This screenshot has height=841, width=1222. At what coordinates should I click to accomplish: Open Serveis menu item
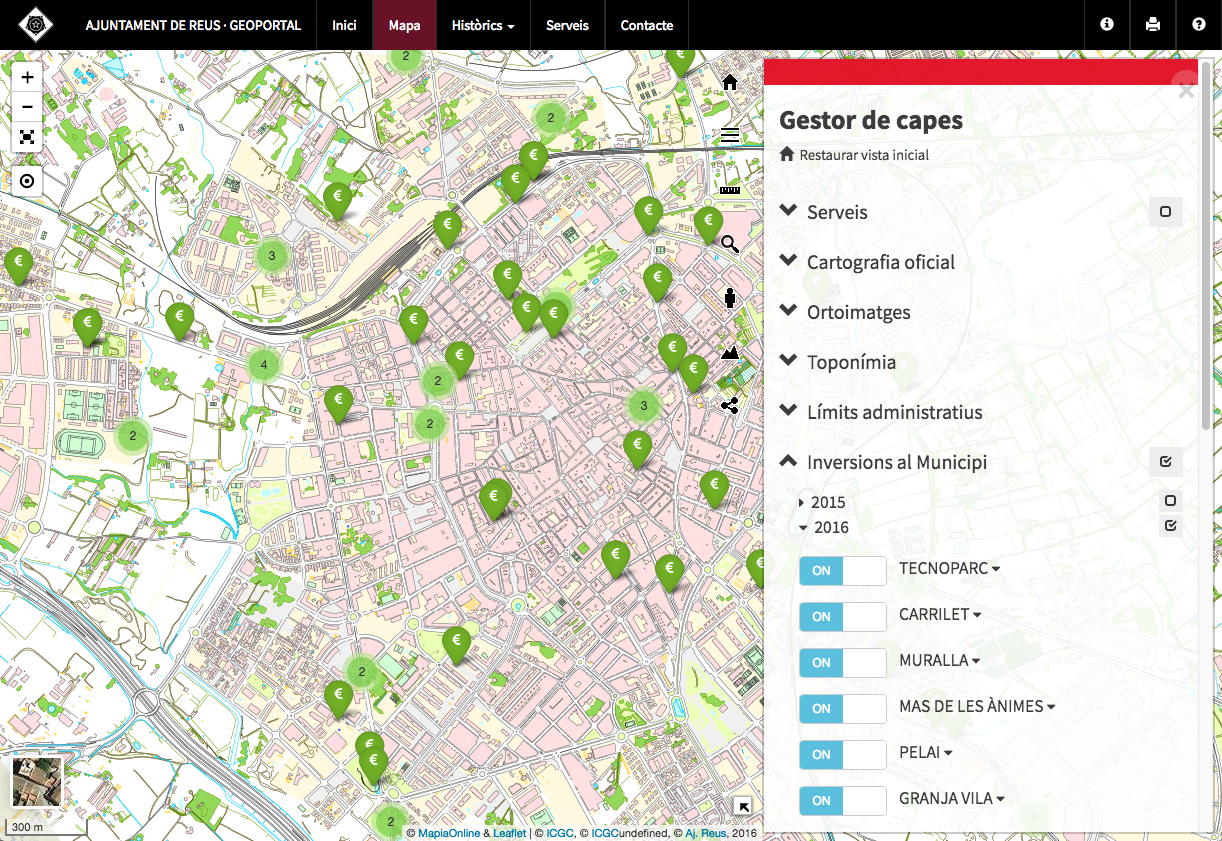pyautogui.click(x=567, y=25)
